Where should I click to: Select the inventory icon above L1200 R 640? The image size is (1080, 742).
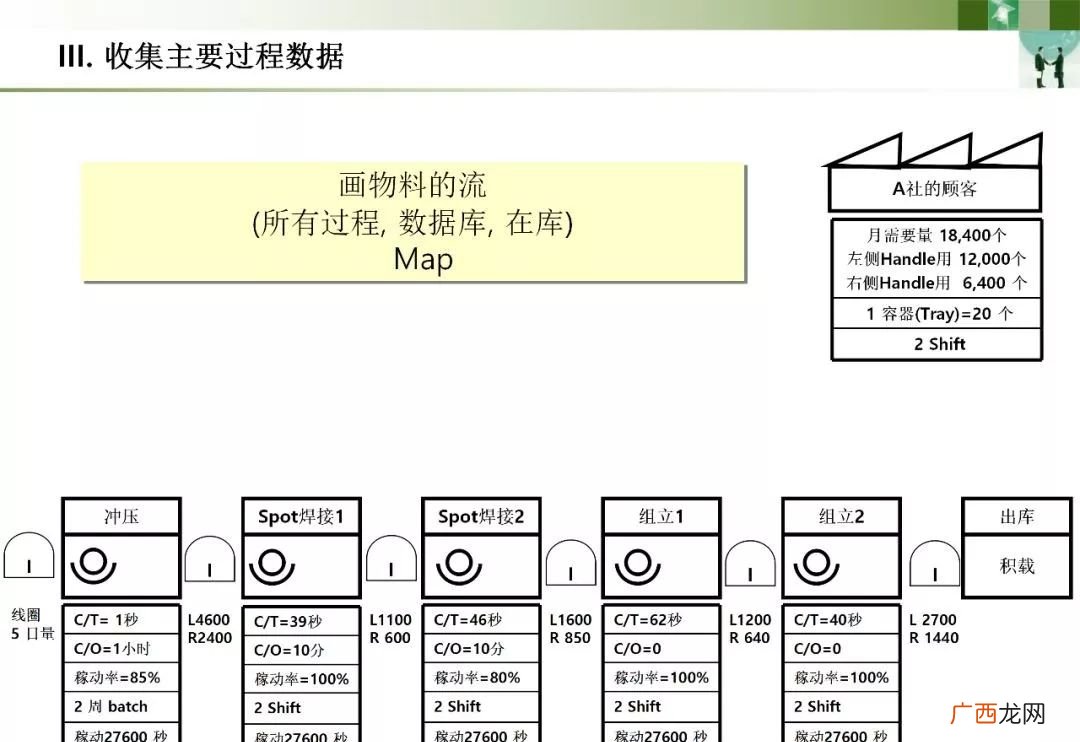pos(751,563)
